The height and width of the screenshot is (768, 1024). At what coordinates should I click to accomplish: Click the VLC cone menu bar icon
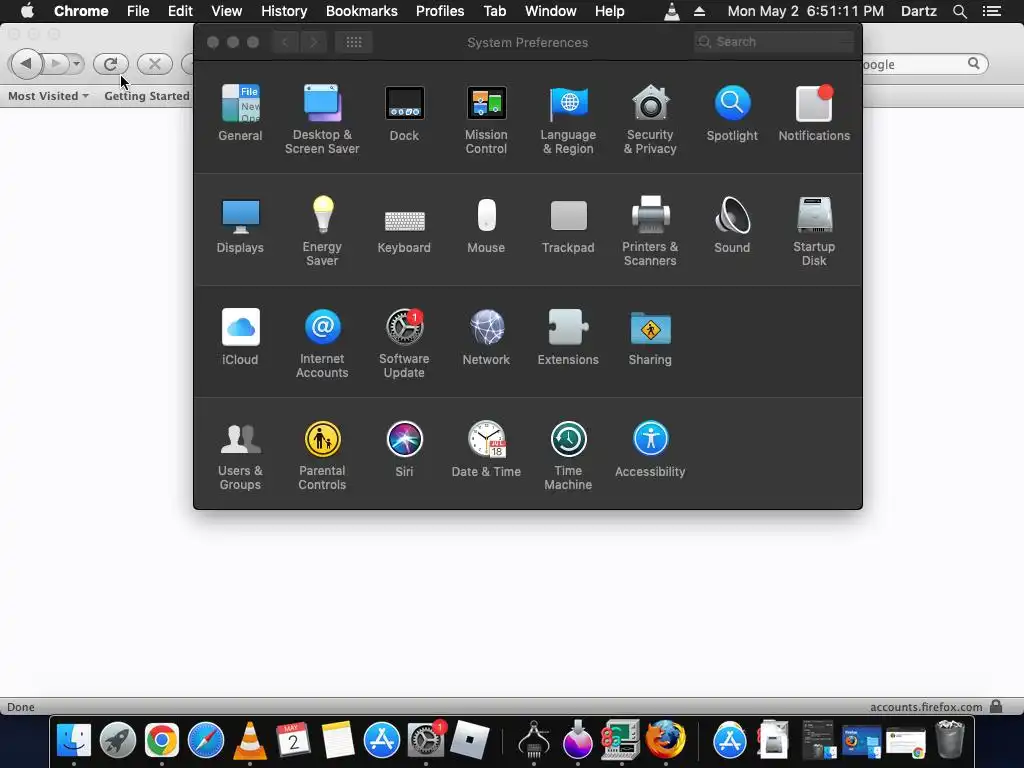pyautogui.click(x=671, y=11)
